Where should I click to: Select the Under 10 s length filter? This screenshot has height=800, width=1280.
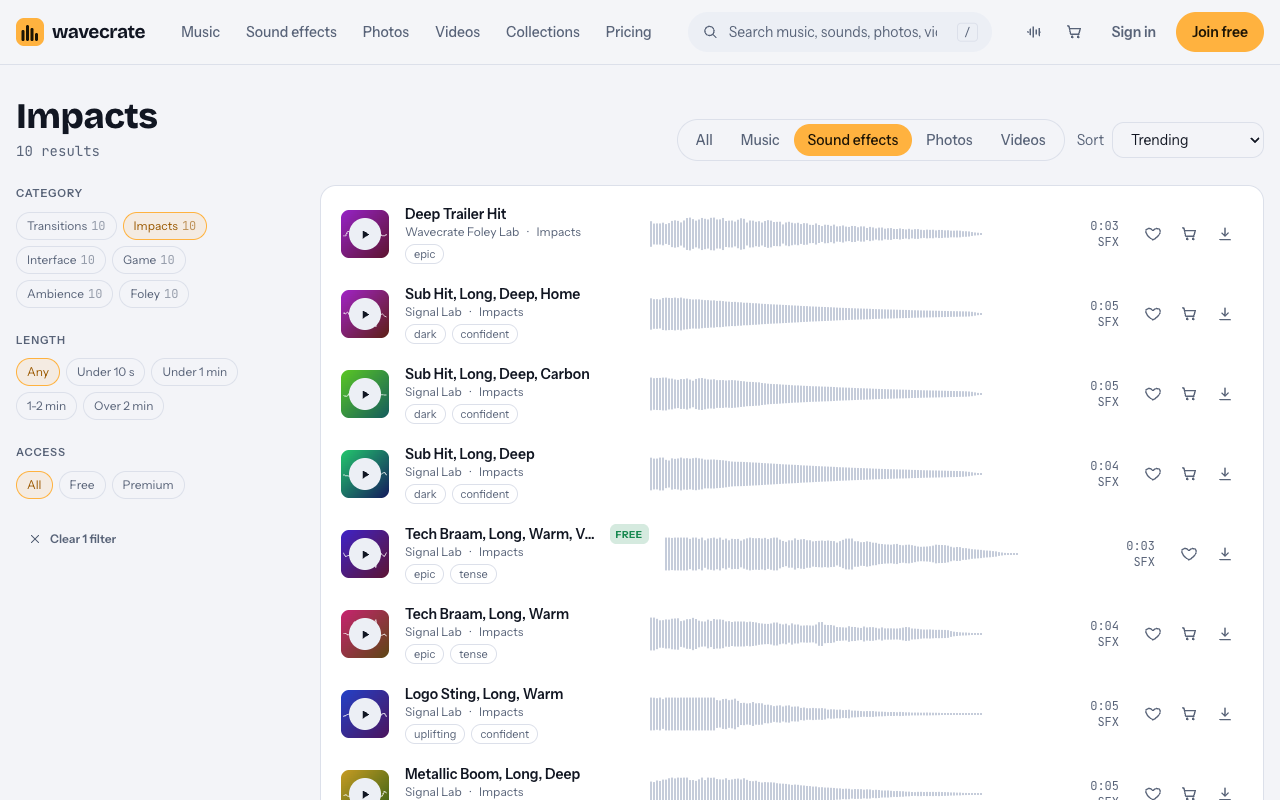click(105, 372)
